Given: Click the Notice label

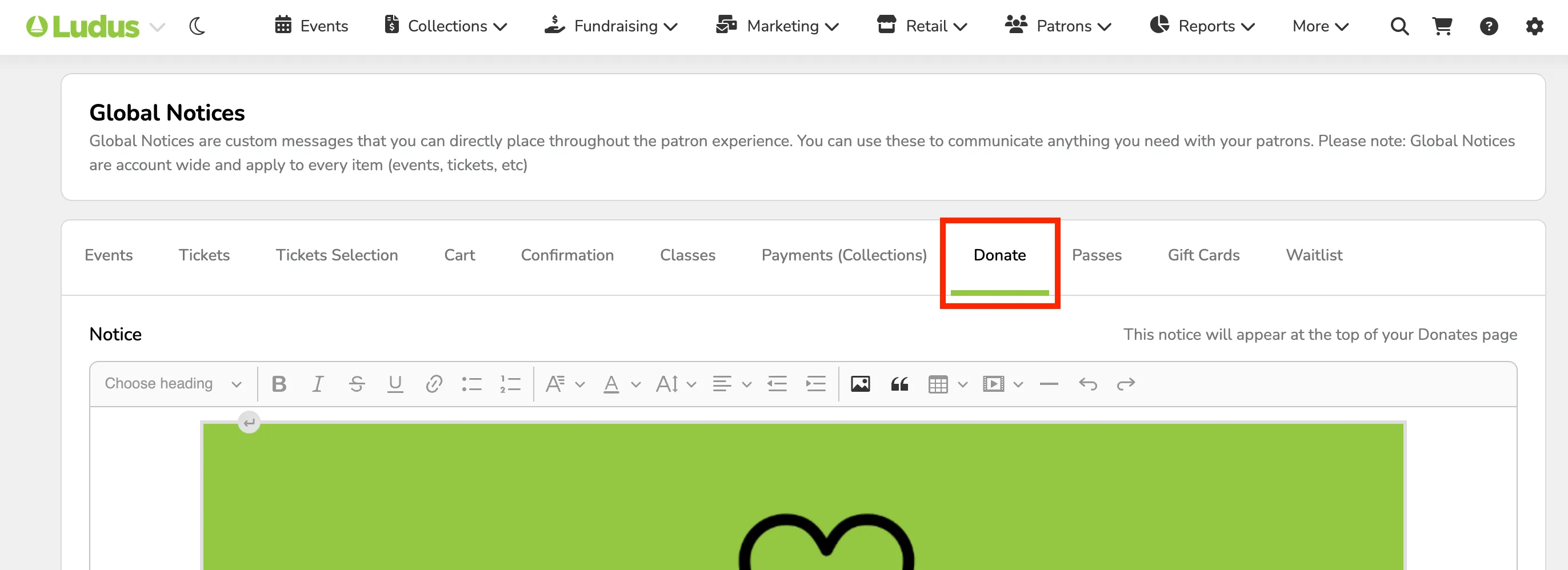Looking at the screenshot, I should coord(115,334).
